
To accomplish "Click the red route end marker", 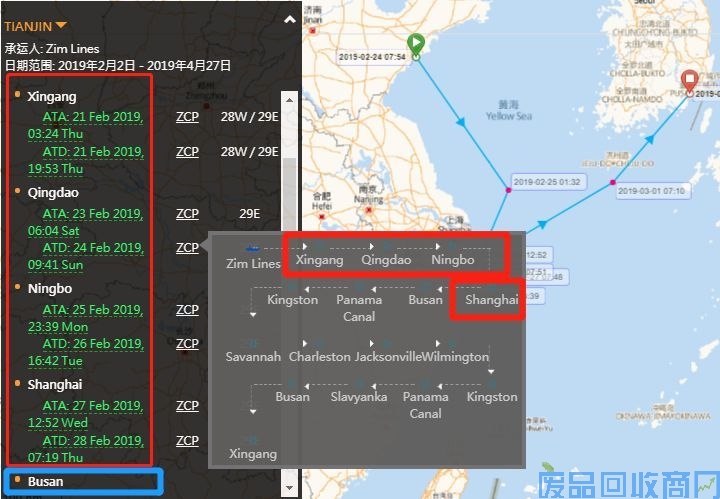I will point(689,80).
